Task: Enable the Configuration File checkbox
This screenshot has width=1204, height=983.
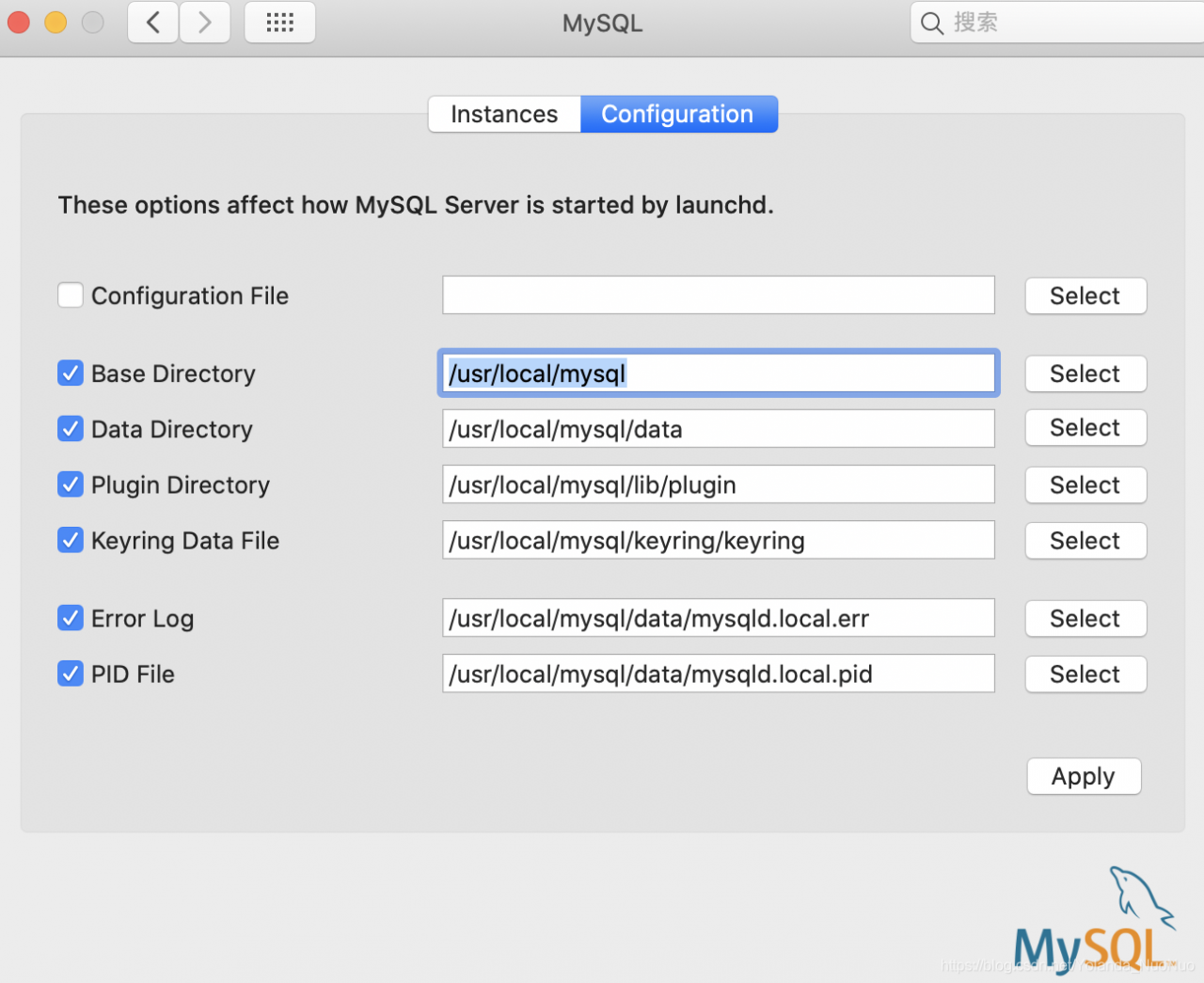Action: 71,295
